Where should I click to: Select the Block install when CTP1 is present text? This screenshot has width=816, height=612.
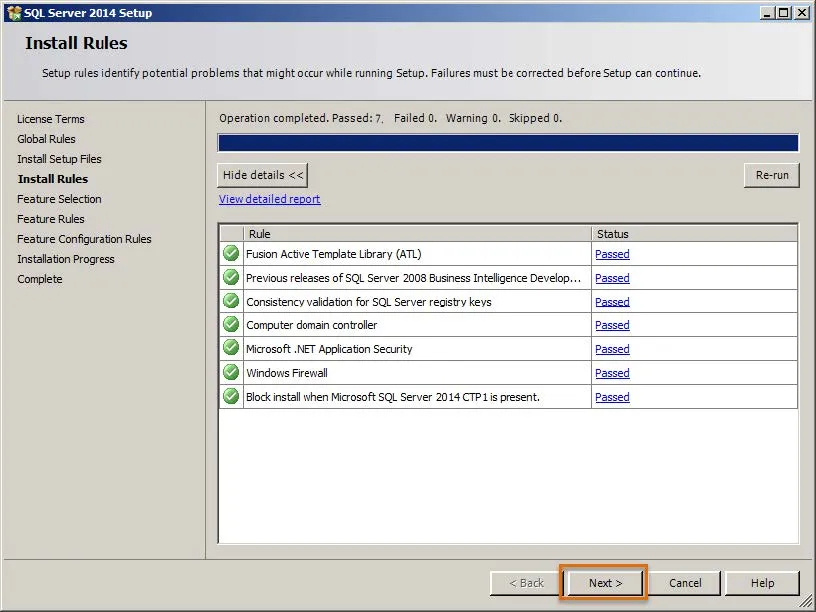point(392,397)
